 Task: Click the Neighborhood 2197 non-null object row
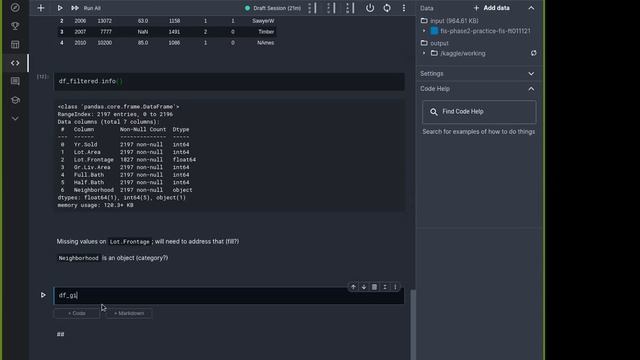(x=126, y=190)
